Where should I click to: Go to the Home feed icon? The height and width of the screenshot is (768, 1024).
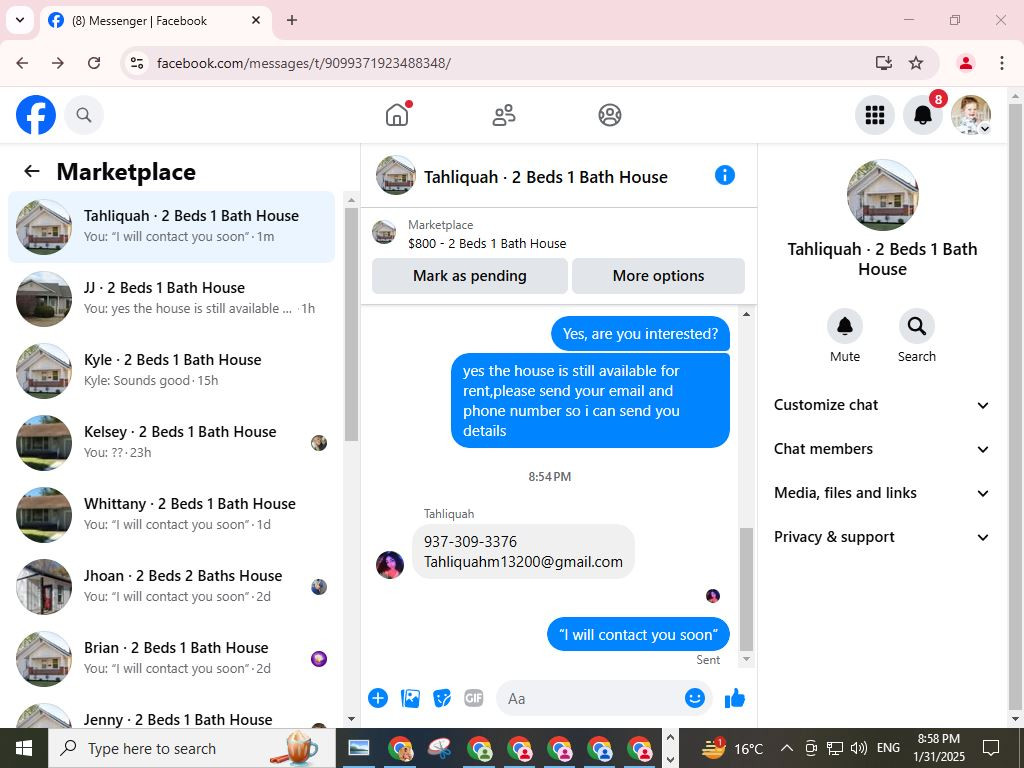(x=397, y=115)
